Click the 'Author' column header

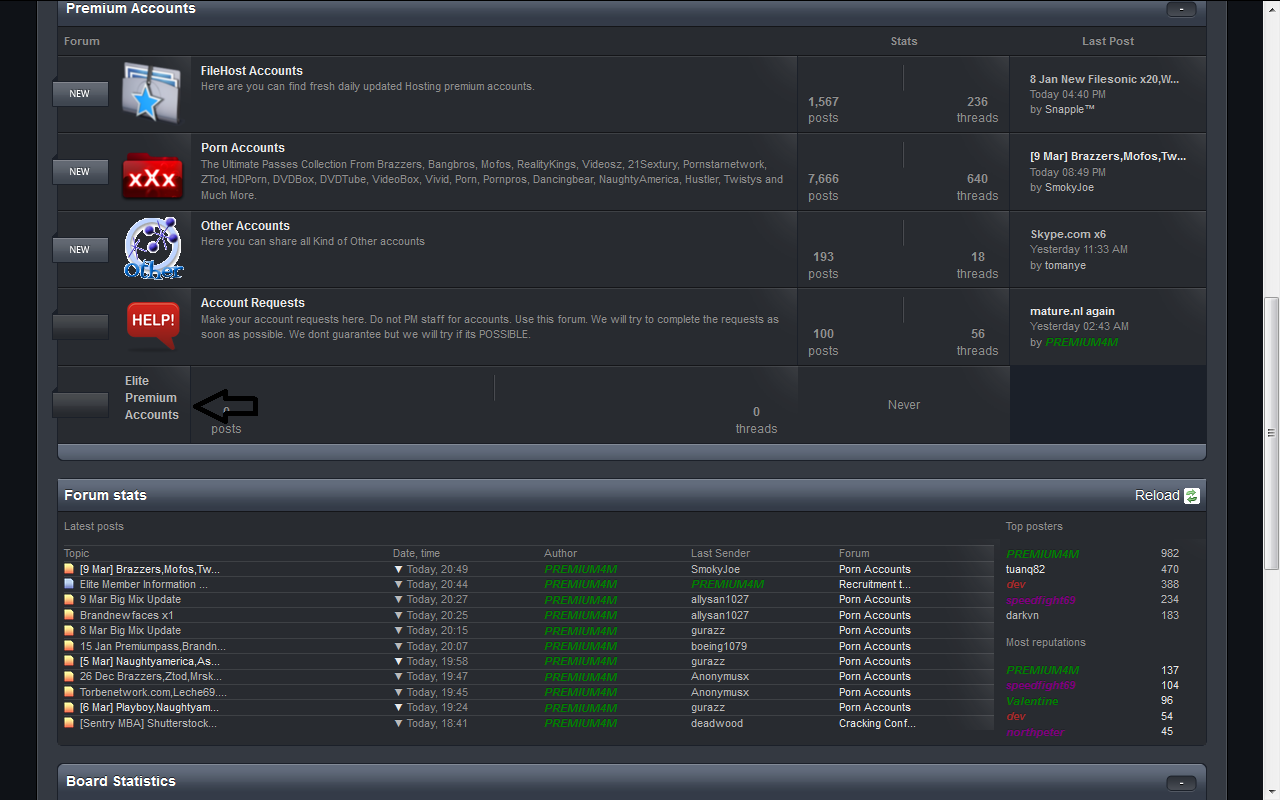click(x=561, y=553)
